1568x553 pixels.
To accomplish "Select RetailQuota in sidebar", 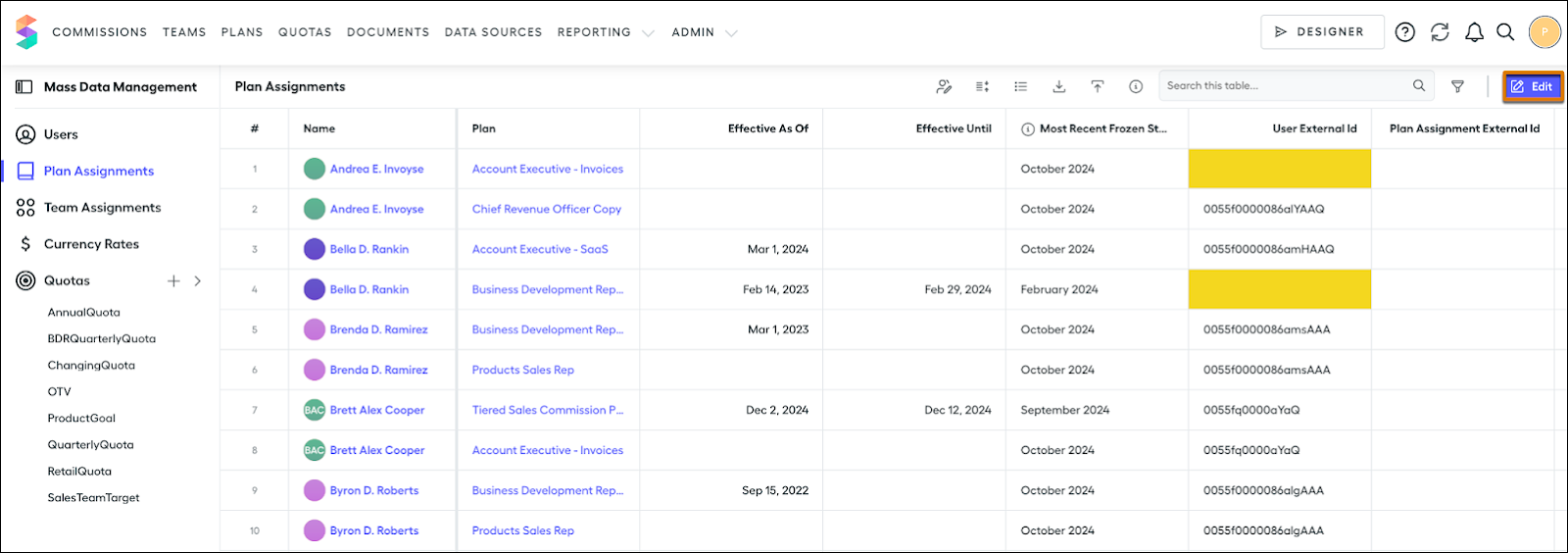I will click(x=79, y=472).
